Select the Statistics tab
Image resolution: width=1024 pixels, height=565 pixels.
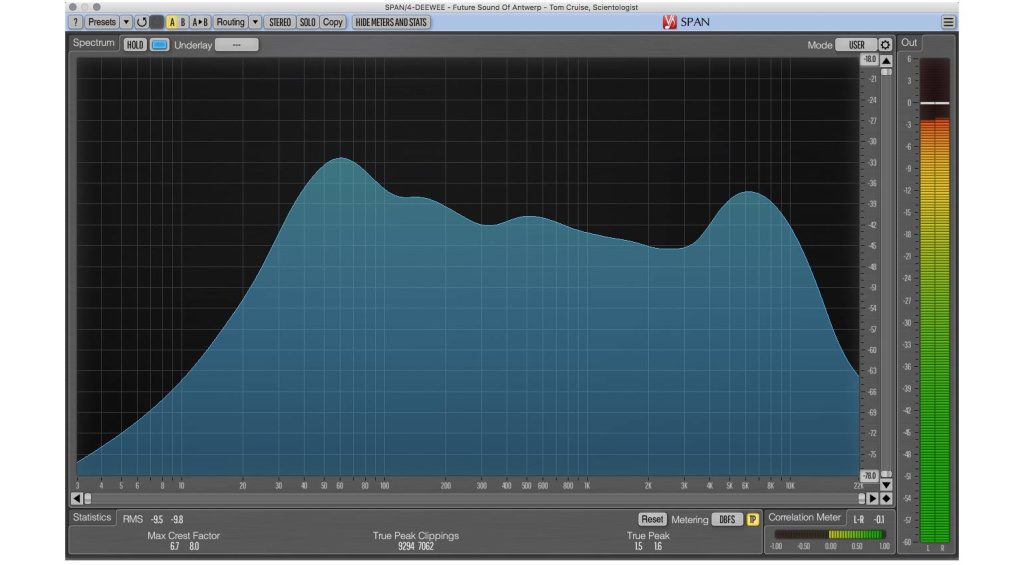(92, 518)
